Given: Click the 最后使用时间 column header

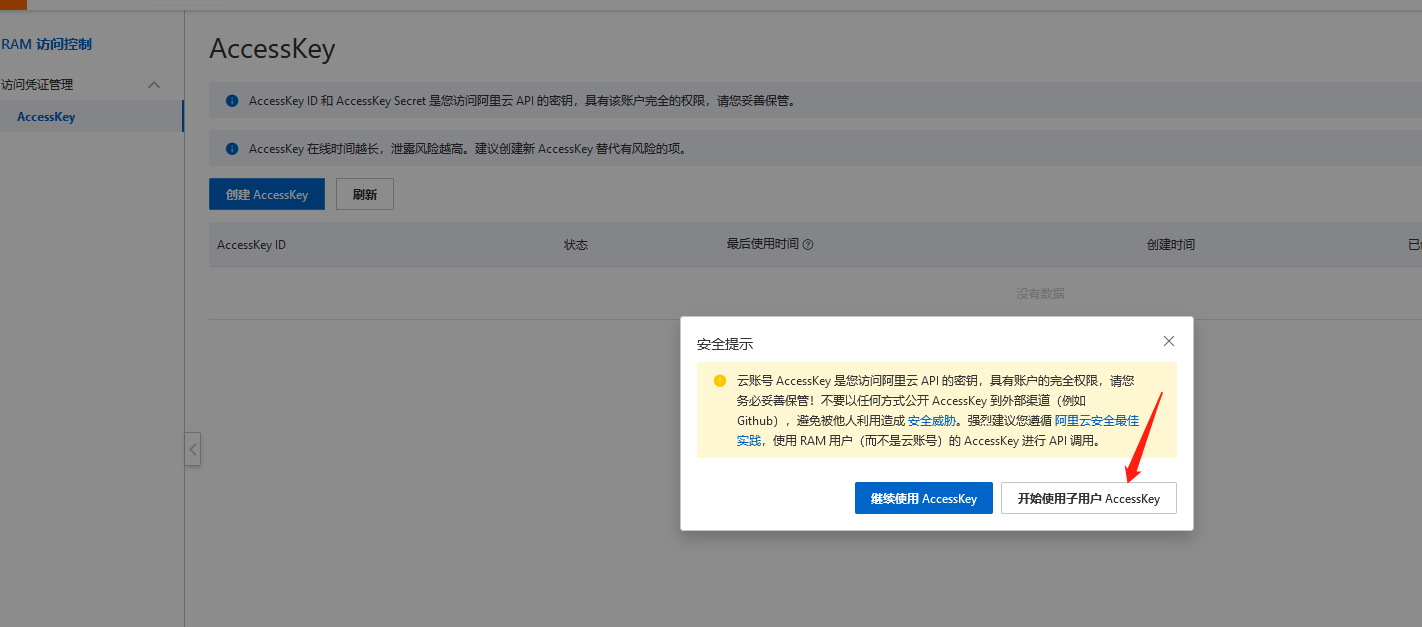Looking at the screenshot, I should pyautogui.click(x=762, y=245).
